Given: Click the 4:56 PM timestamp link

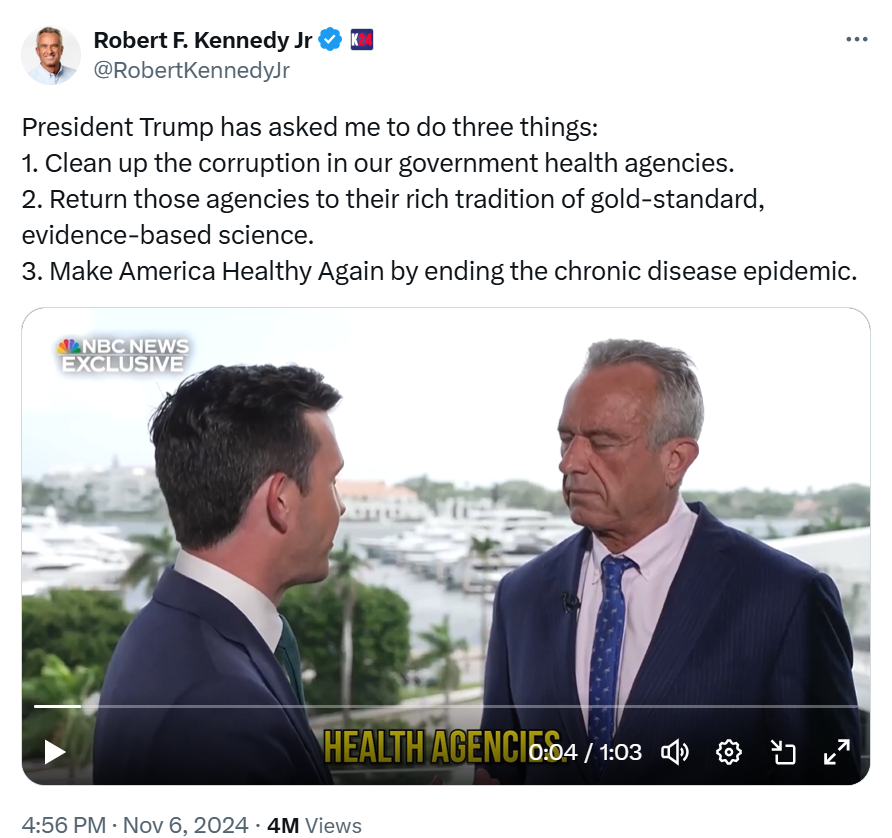Looking at the screenshot, I should click(x=64, y=825).
